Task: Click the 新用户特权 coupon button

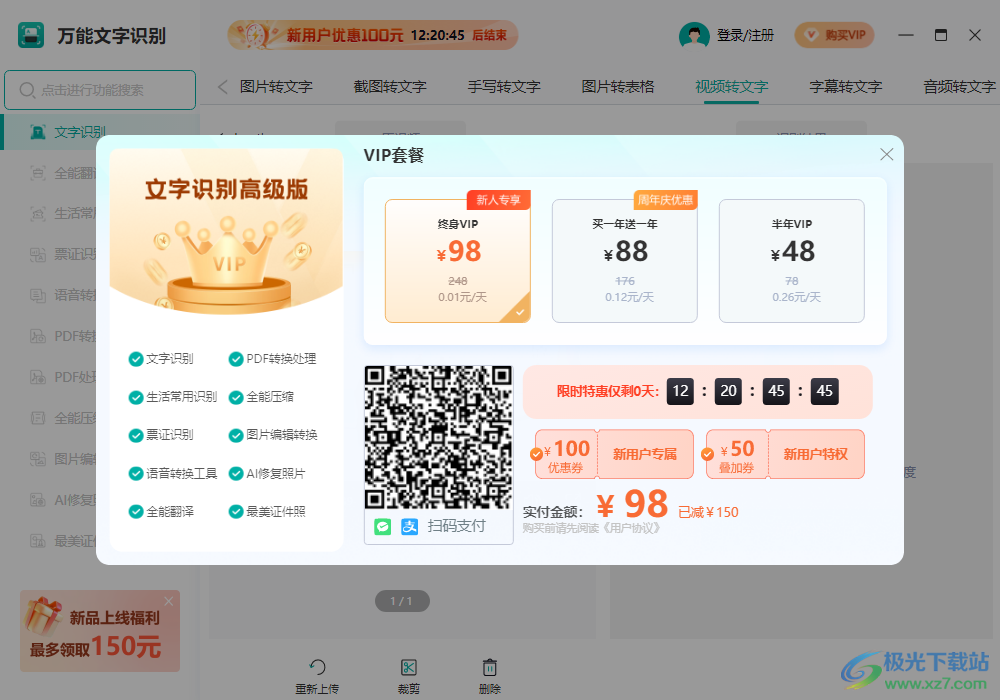Action: pyautogui.click(x=816, y=454)
